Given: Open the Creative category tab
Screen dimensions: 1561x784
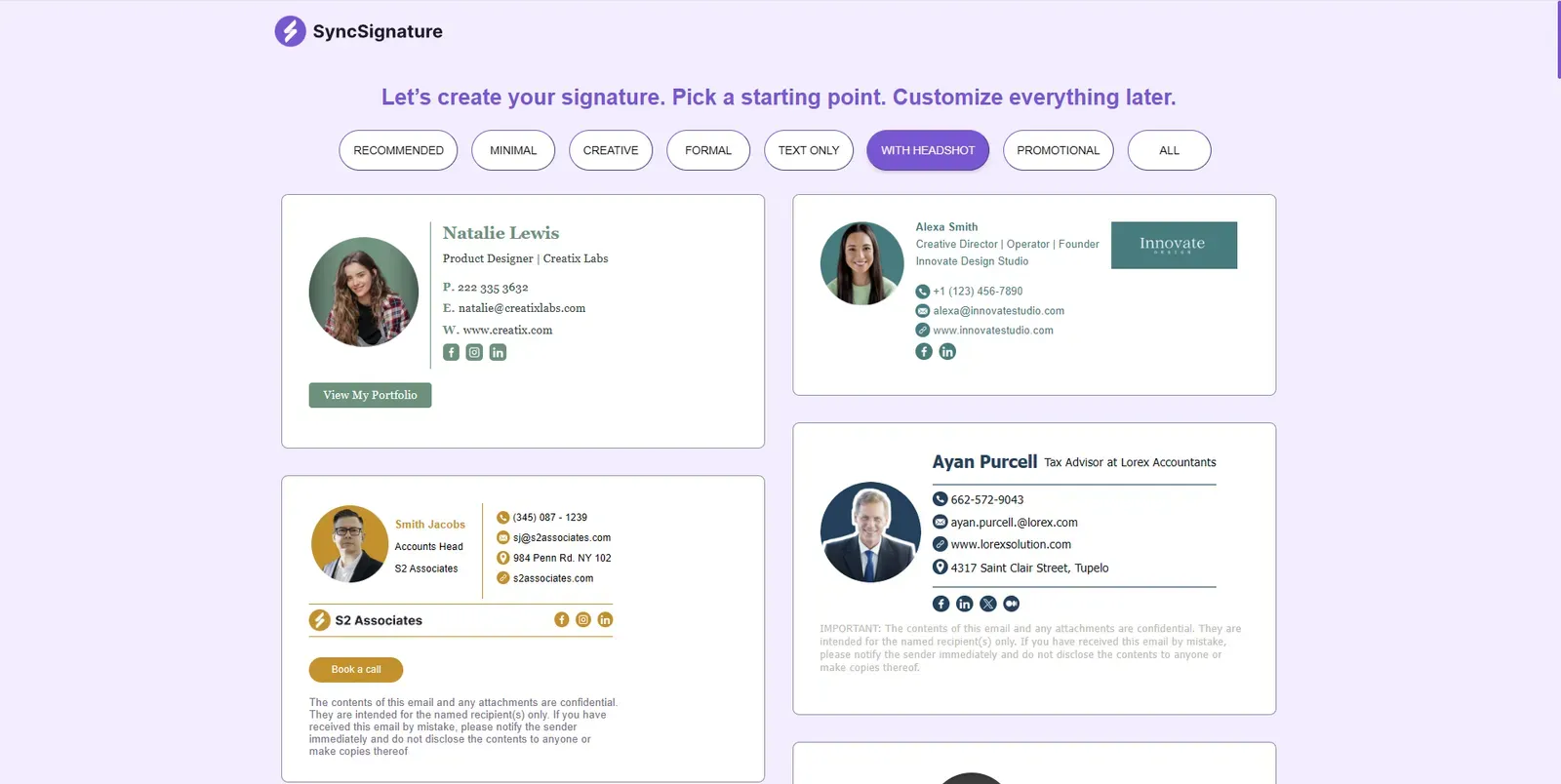Looking at the screenshot, I should (611, 150).
